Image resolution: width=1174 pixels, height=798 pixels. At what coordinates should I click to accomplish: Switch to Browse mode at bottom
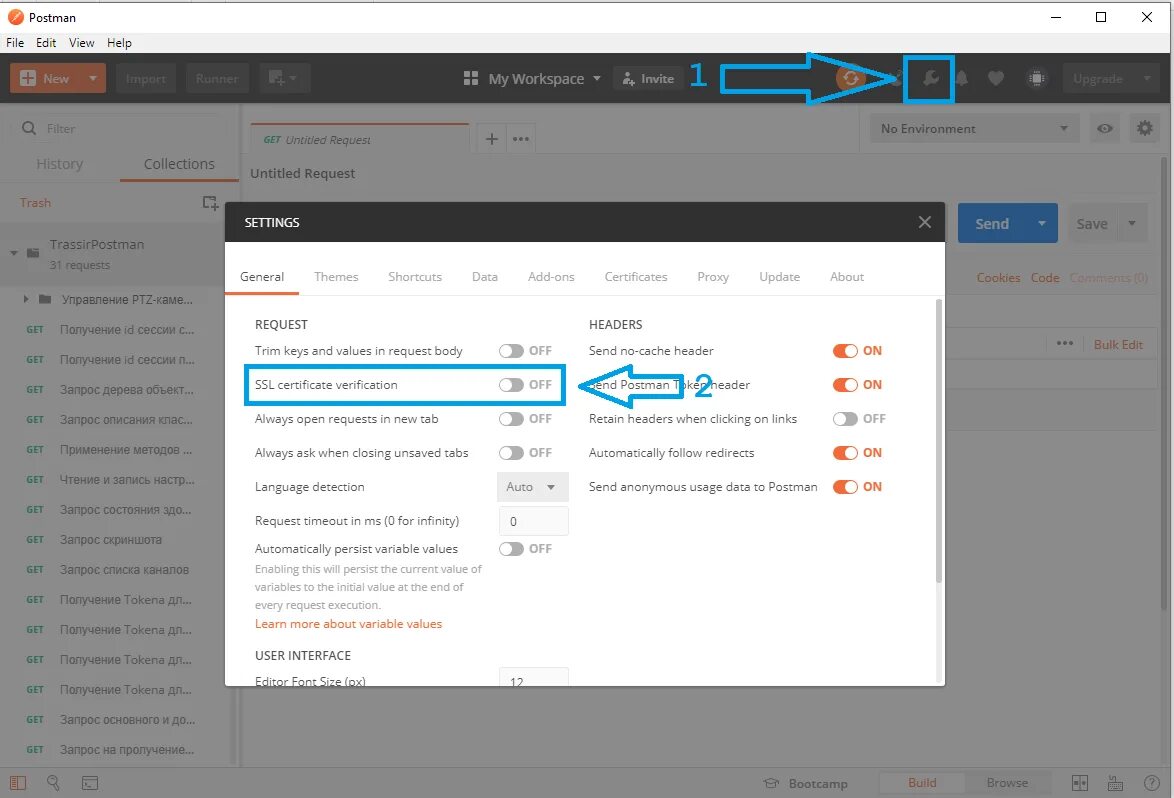(1007, 783)
